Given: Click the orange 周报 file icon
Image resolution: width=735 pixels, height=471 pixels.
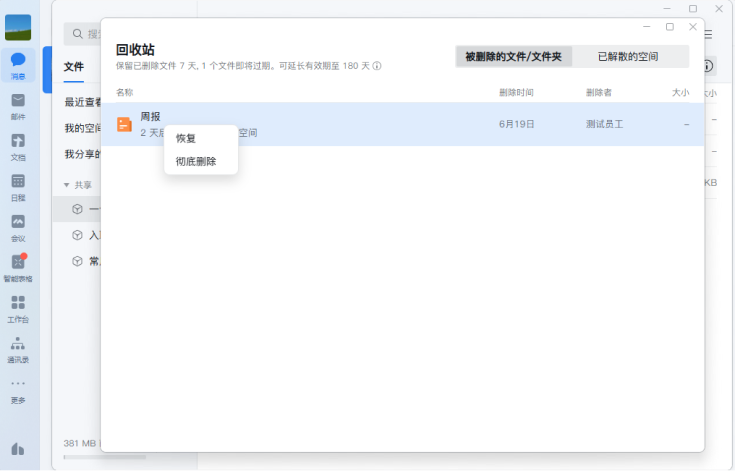Looking at the screenshot, I should 124,124.
